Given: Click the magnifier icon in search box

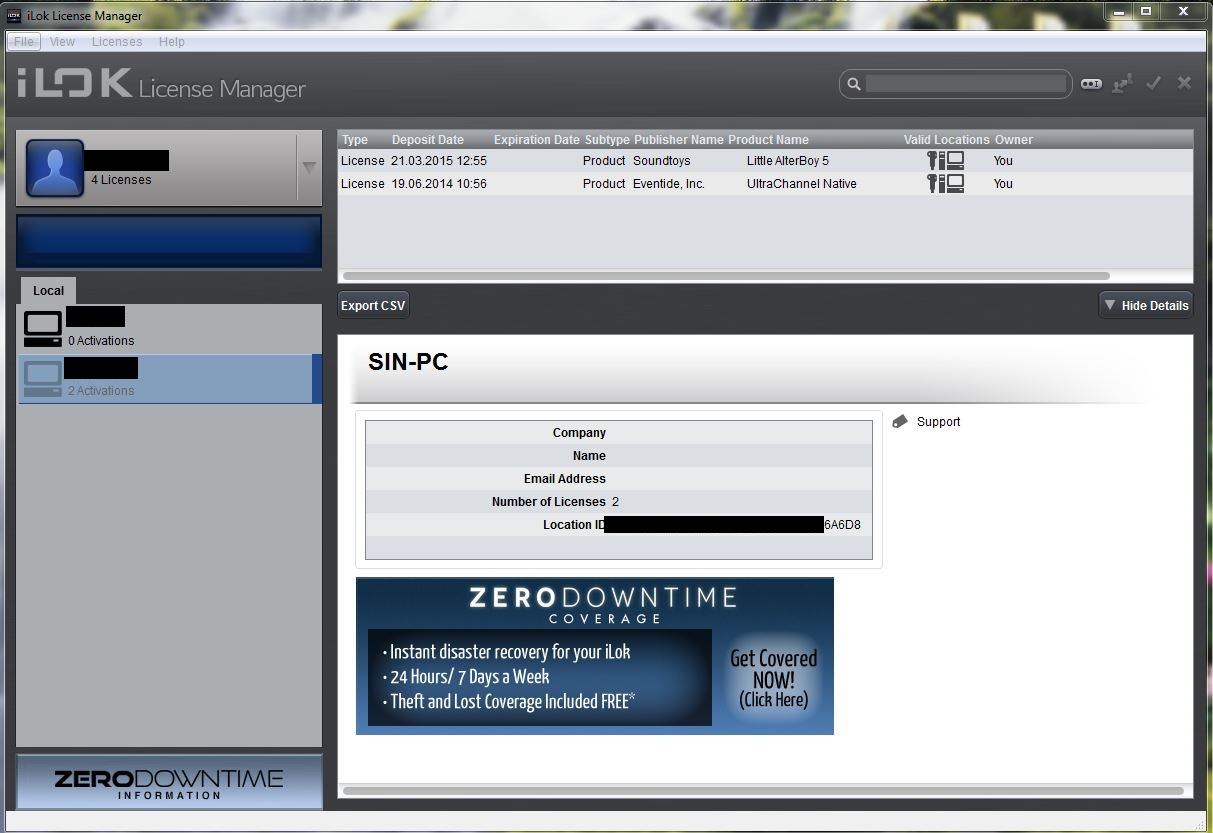Looking at the screenshot, I should tap(854, 85).
